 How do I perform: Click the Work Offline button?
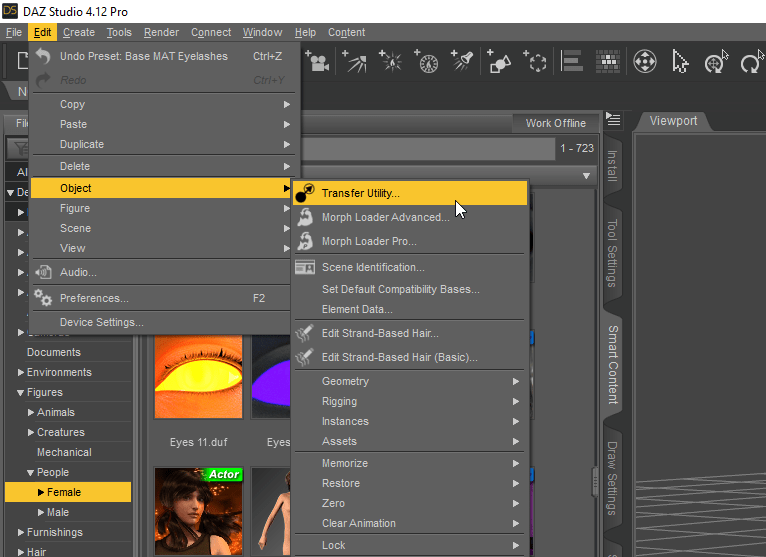pos(555,123)
